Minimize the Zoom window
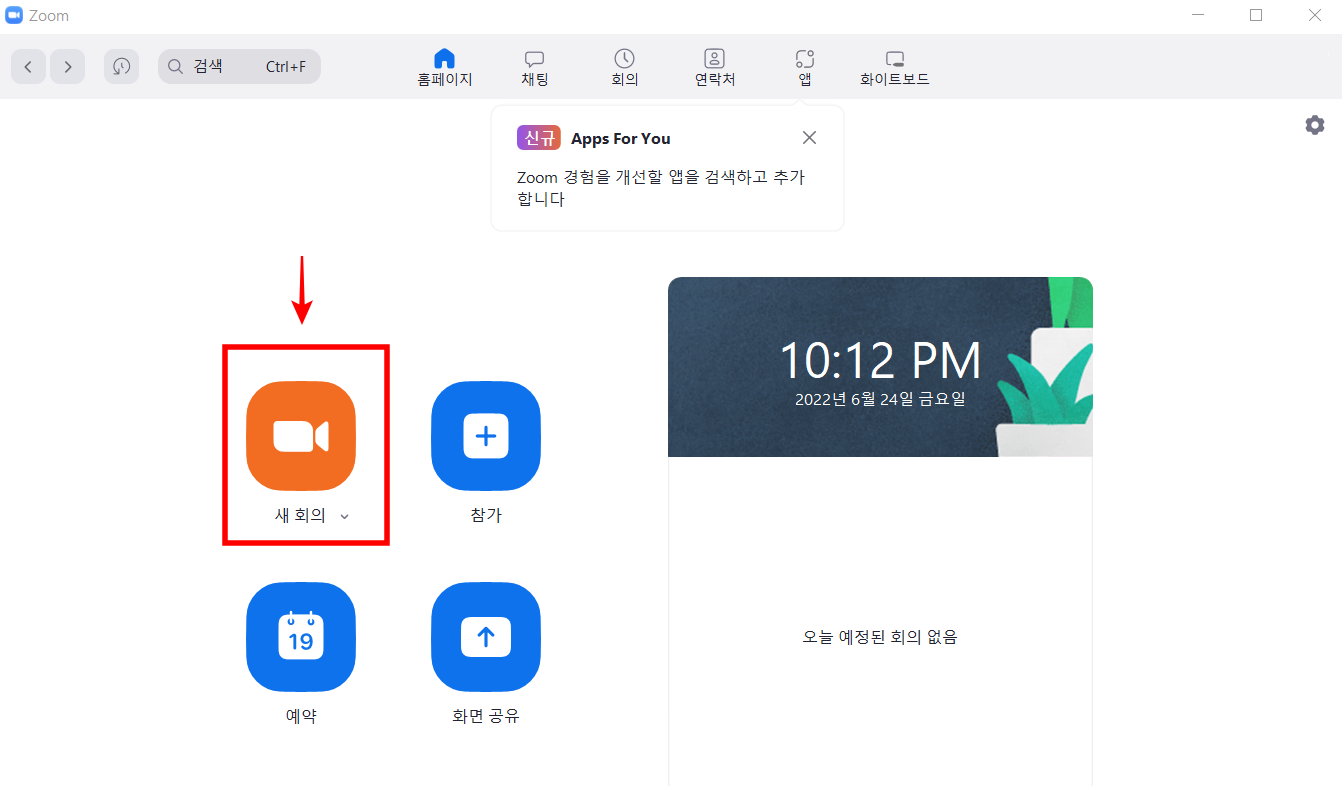Screen dimensions: 1342x786 (x=1197, y=15)
